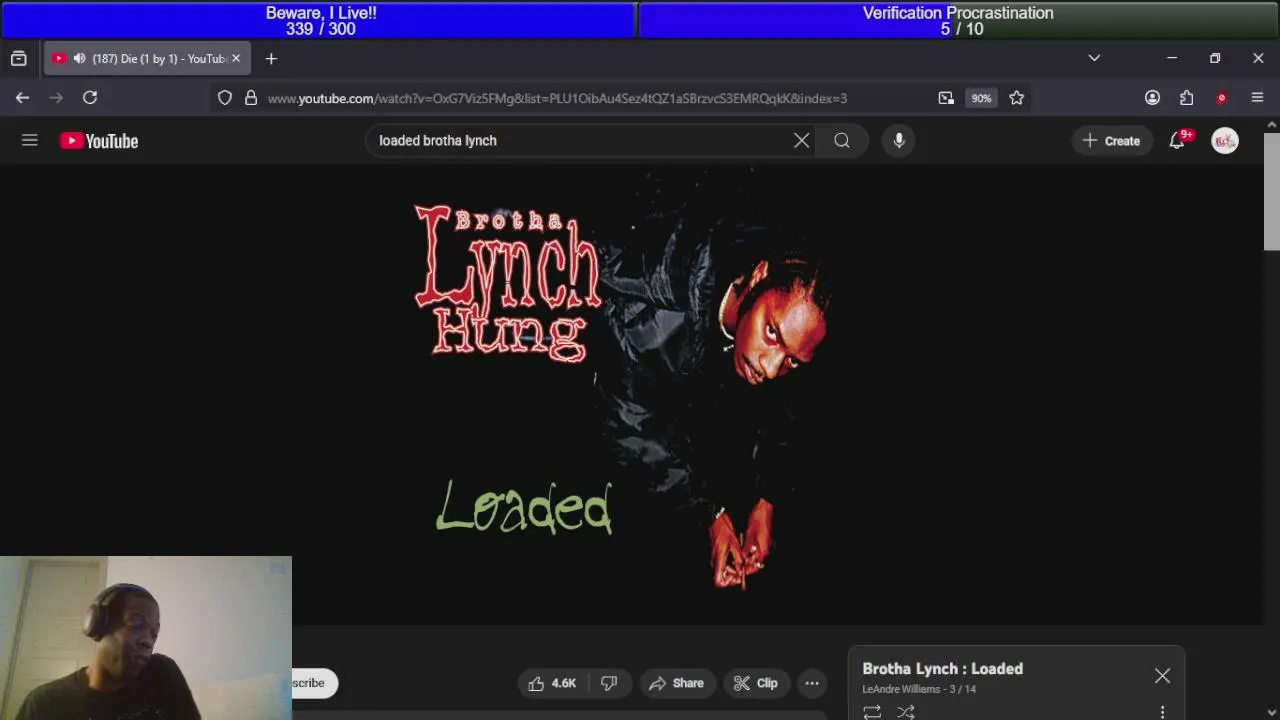Open Firefox account icon
Image resolution: width=1280 pixels, height=720 pixels.
[x=1152, y=98]
